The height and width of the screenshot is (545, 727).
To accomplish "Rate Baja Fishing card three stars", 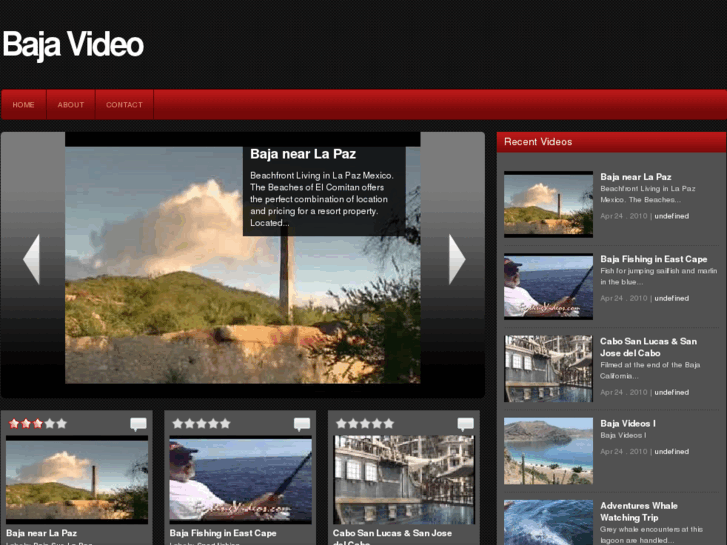I will 201,423.
